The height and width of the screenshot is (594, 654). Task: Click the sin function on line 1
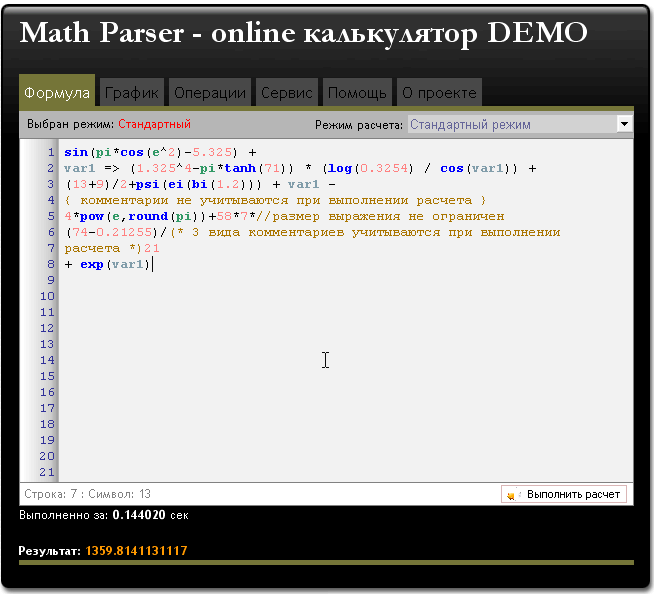(75, 152)
